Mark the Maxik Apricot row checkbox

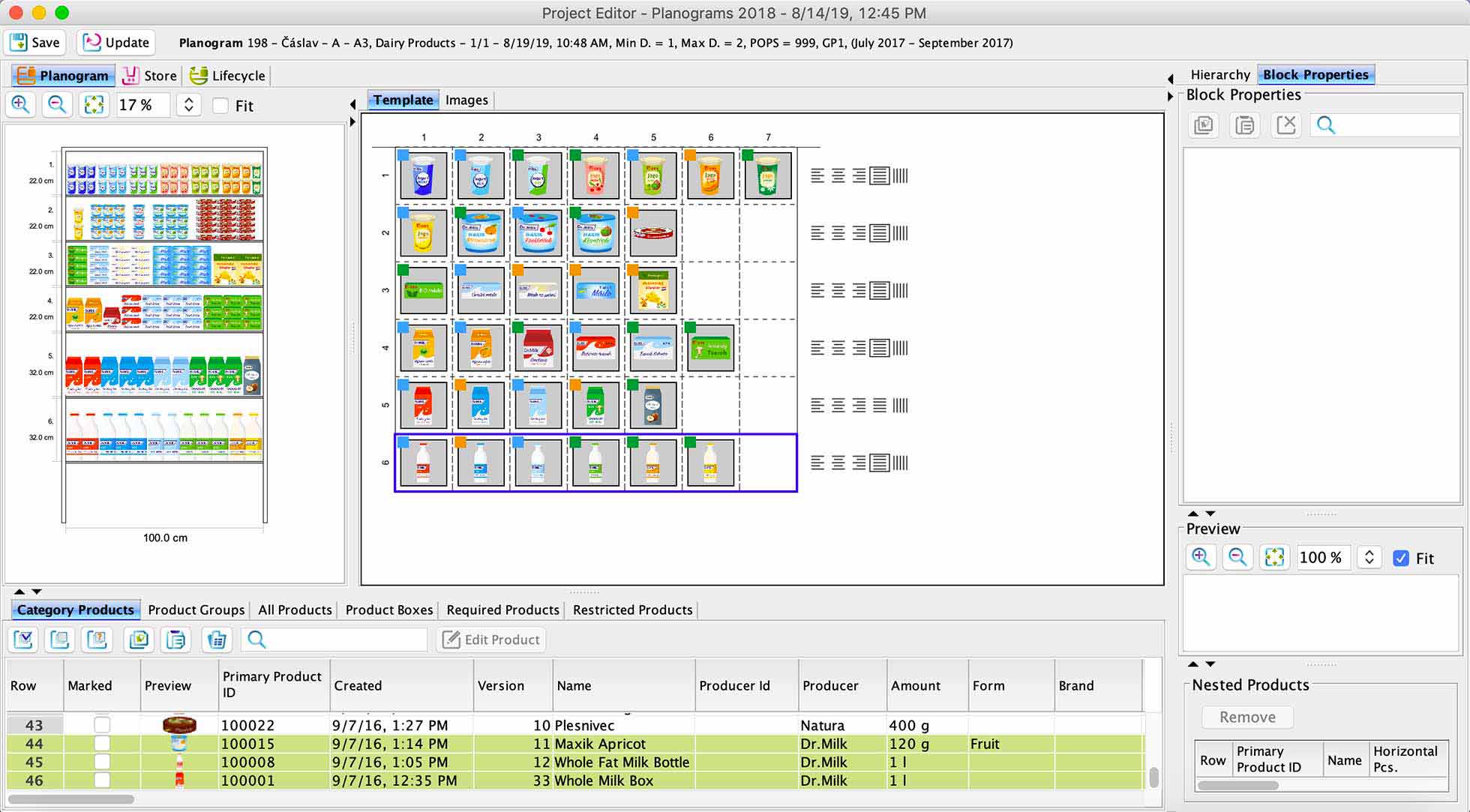pyautogui.click(x=102, y=744)
